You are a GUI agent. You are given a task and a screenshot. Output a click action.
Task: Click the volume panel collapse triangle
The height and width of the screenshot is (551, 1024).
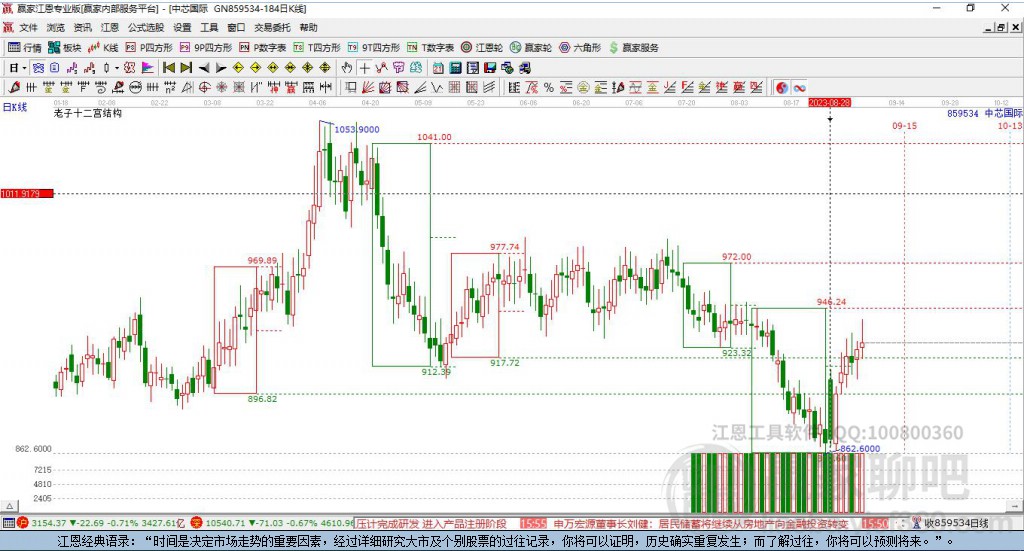(x=10, y=506)
